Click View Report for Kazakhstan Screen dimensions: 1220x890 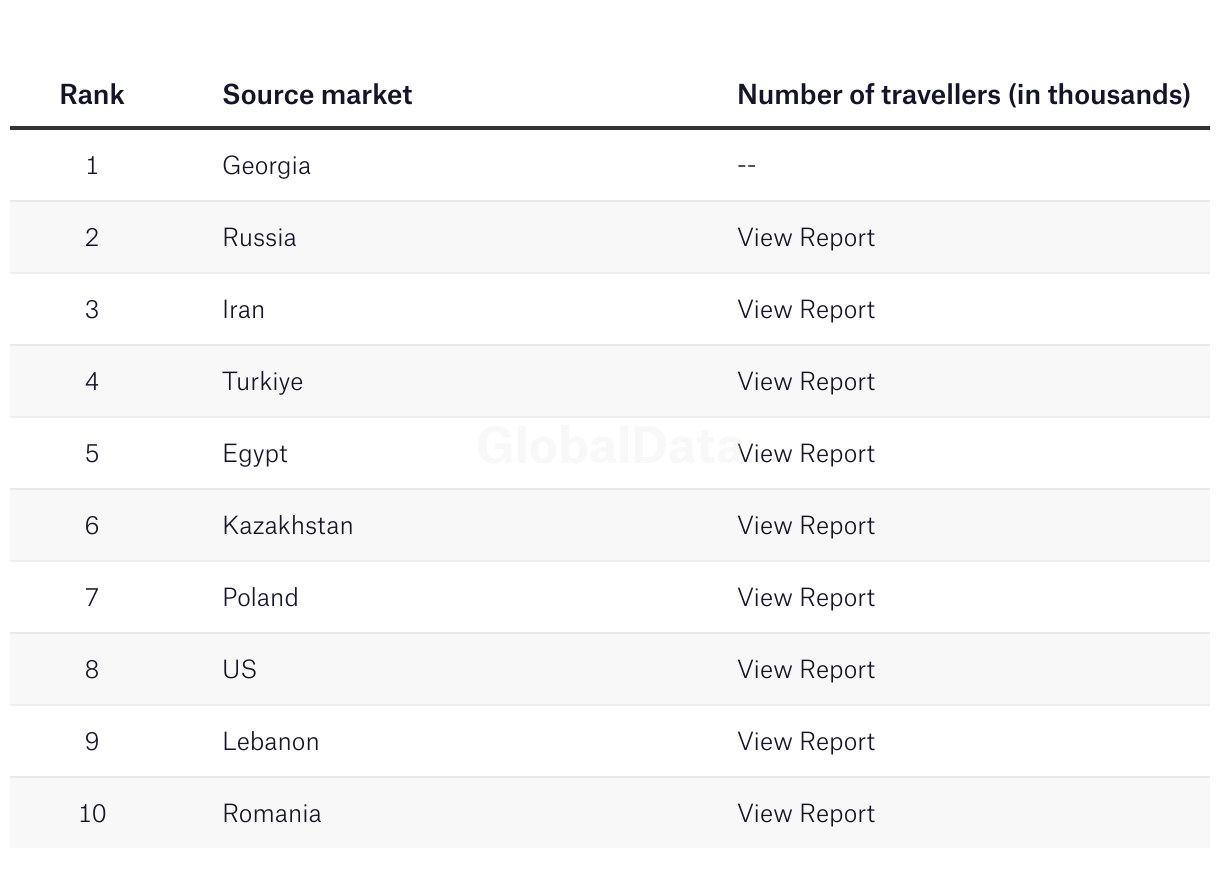click(806, 525)
